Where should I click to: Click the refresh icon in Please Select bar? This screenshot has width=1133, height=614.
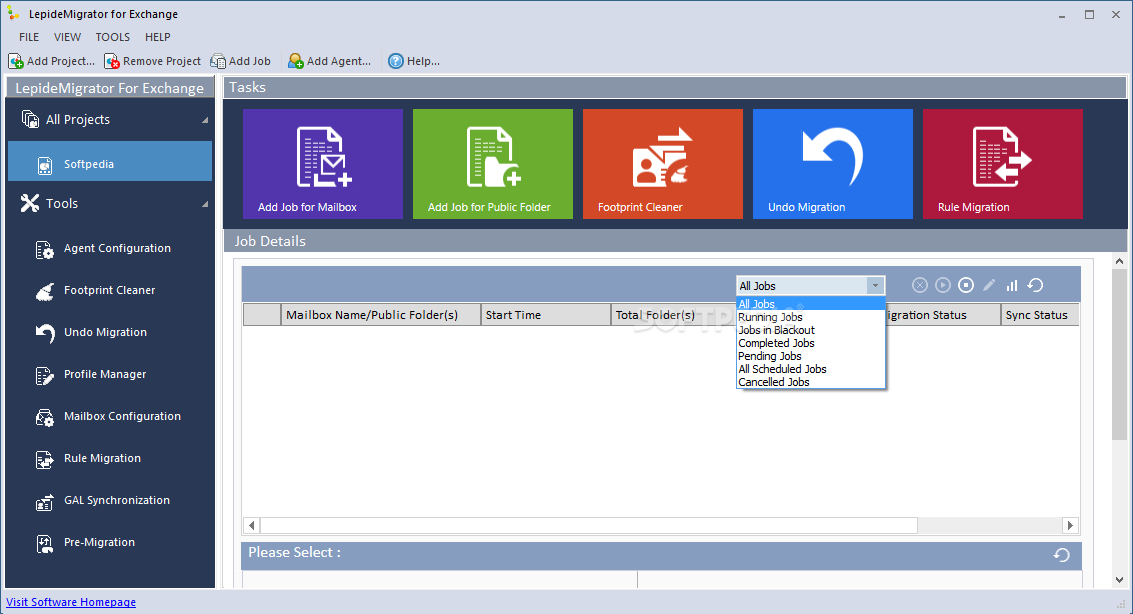click(1061, 555)
